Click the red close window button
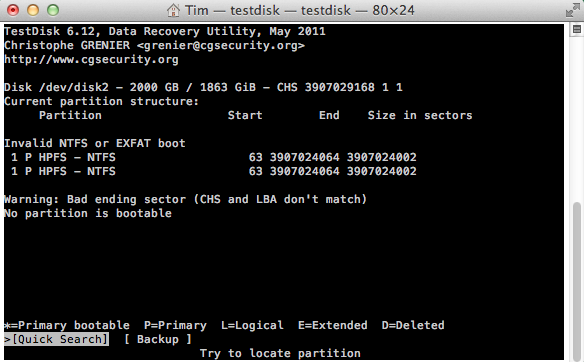Viewport: 584px width, 362px height. tap(13, 10)
